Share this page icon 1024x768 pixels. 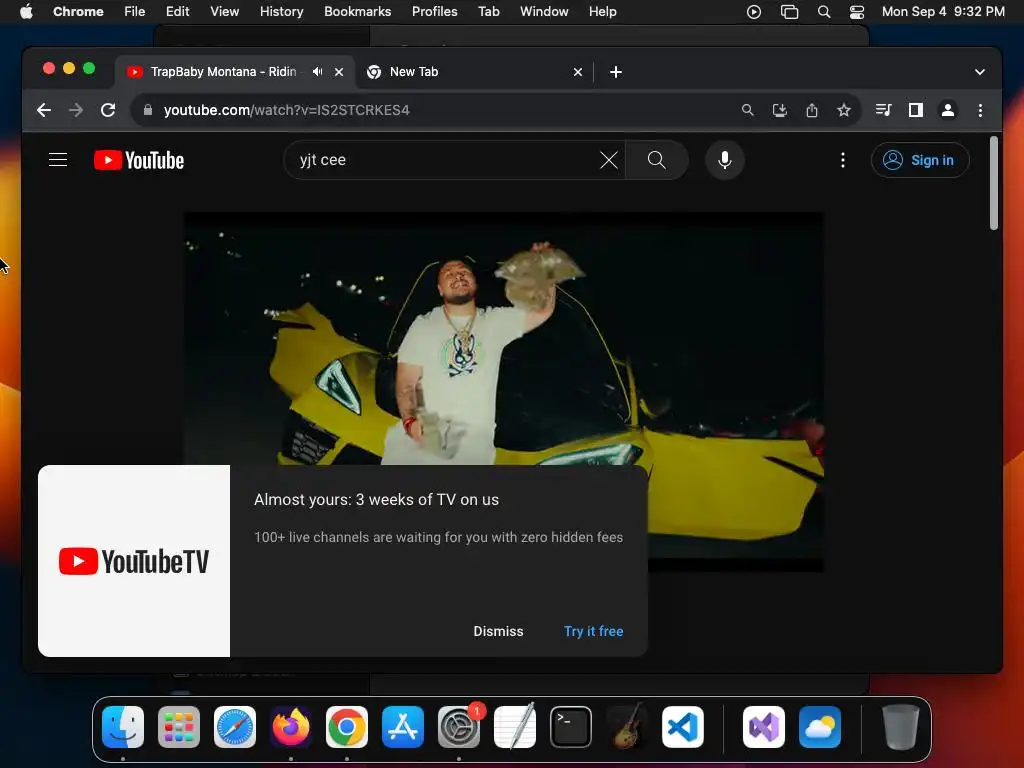coord(812,110)
